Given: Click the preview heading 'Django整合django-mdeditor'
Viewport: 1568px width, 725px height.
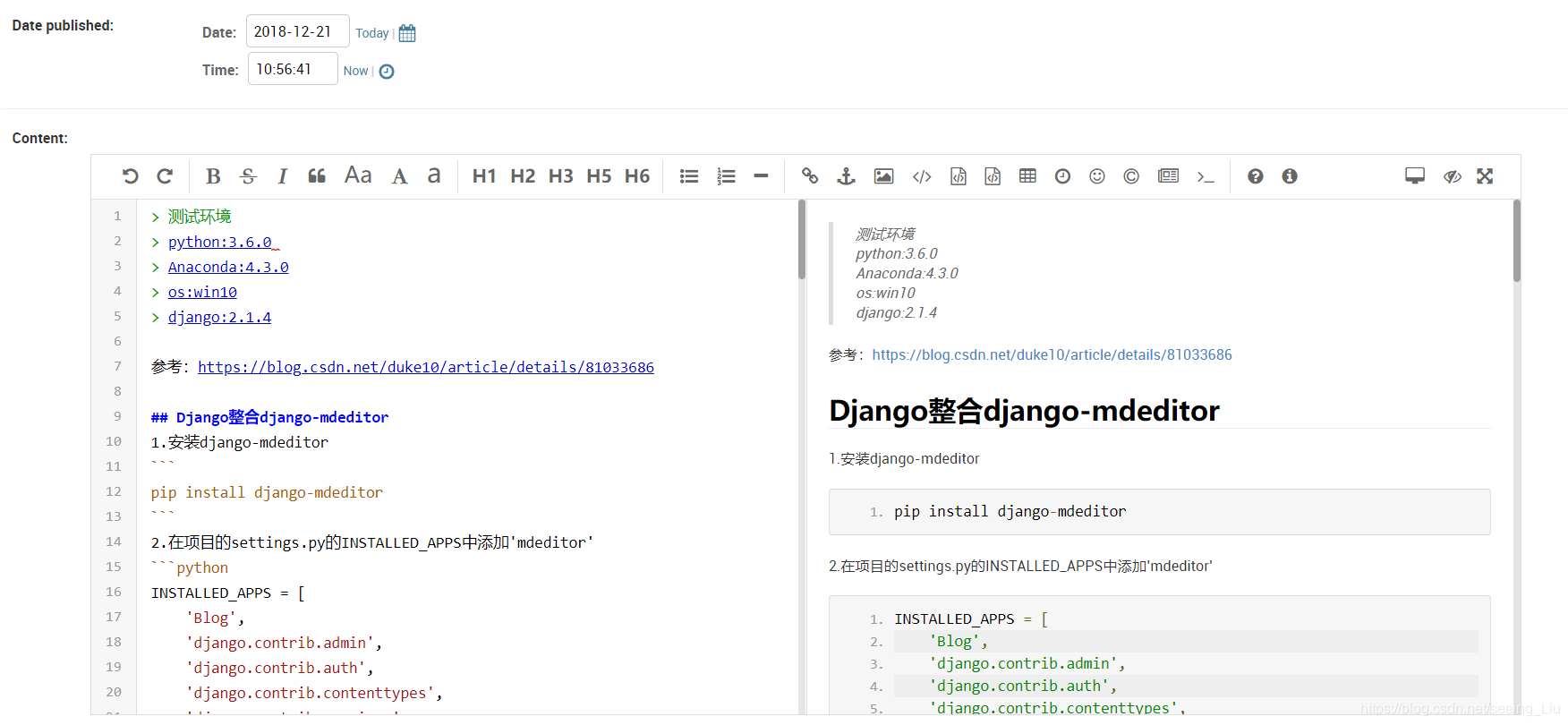Looking at the screenshot, I should point(1024,410).
